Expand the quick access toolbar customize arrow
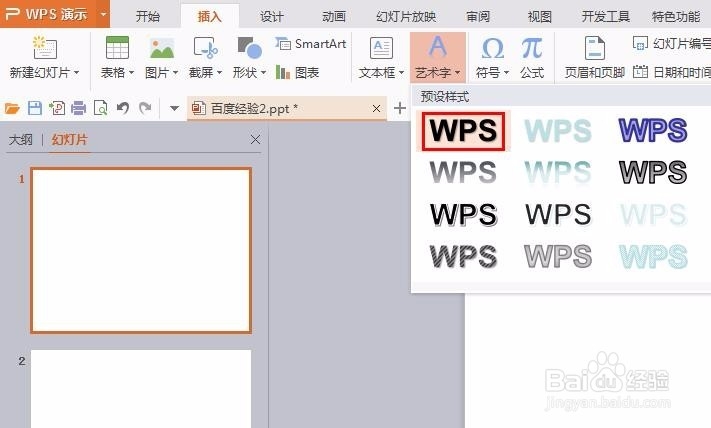This screenshot has height=428, width=711. click(174, 108)
